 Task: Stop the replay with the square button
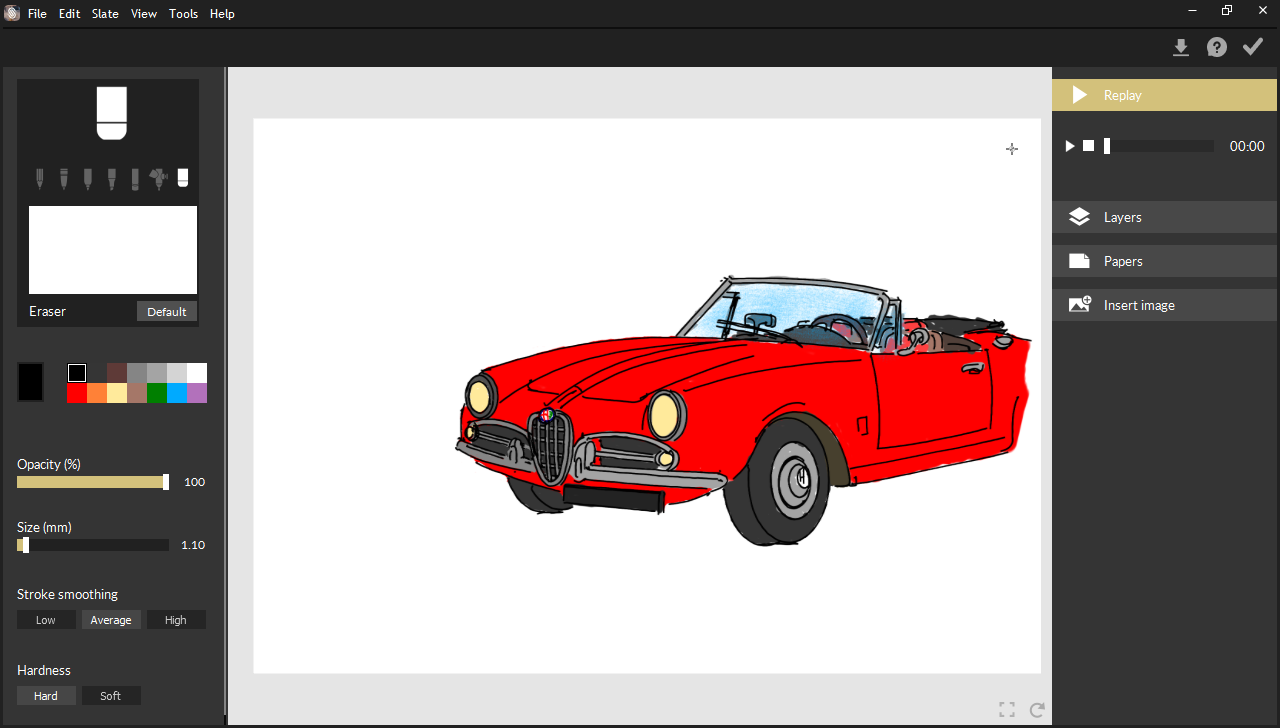[1088, 146]
